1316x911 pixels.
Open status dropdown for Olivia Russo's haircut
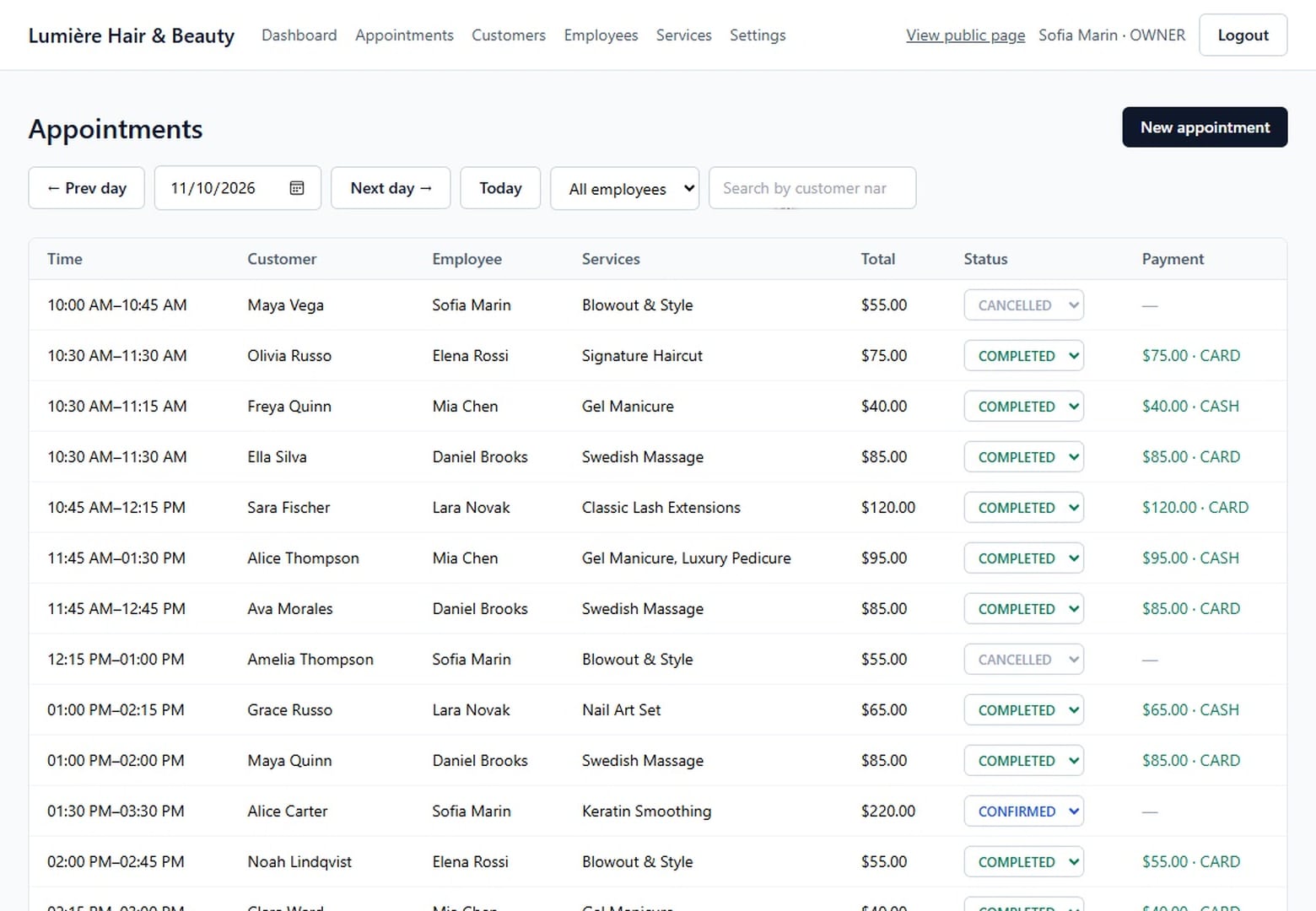point(1024,356)
